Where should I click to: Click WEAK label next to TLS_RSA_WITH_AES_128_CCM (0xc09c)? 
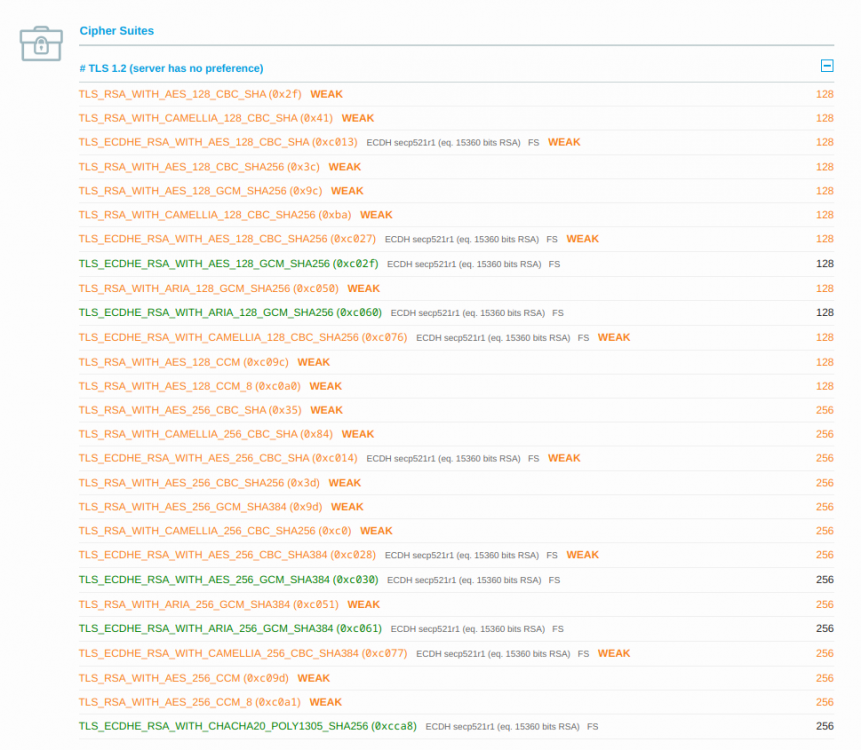pos(313,362)
